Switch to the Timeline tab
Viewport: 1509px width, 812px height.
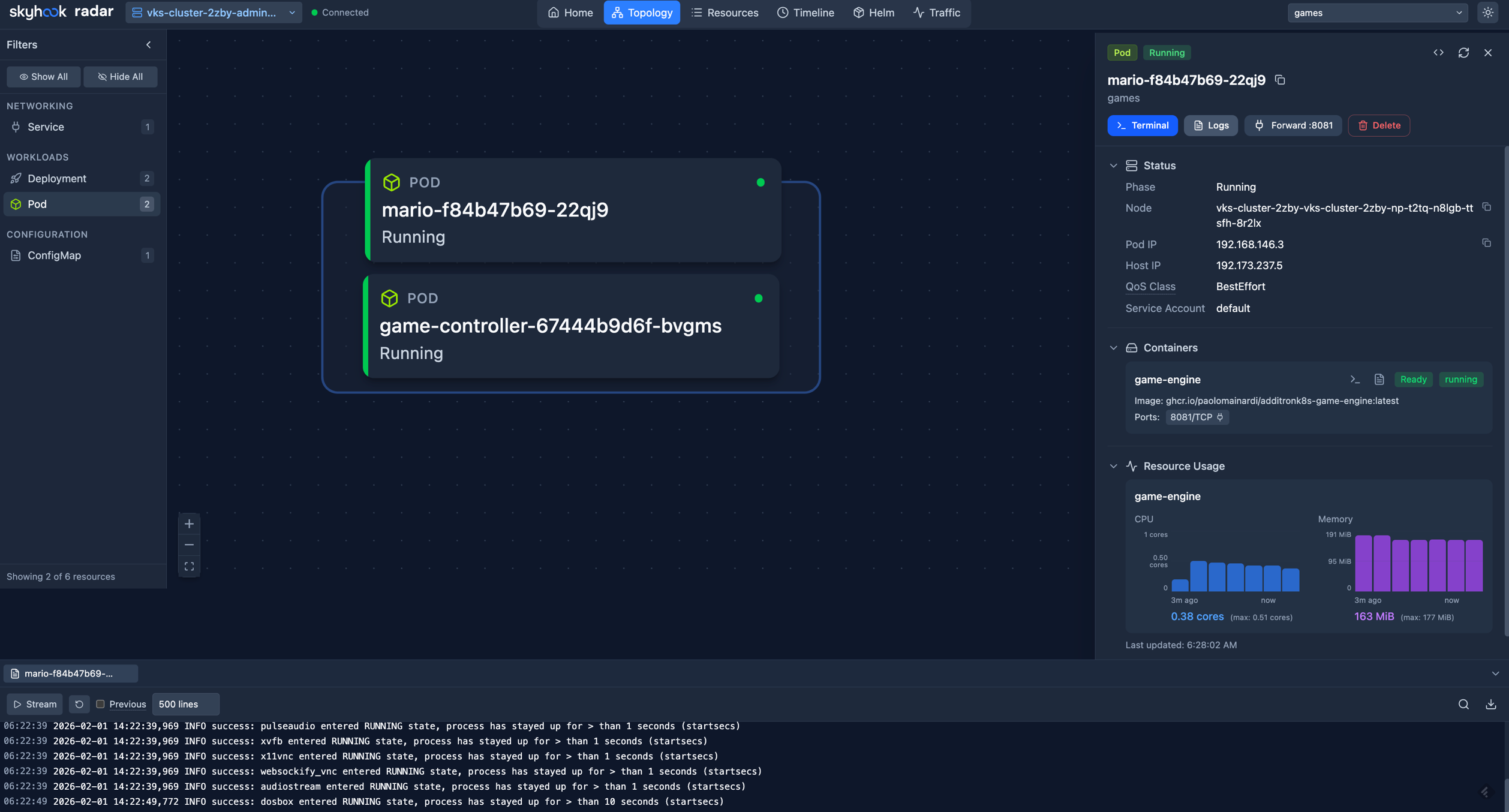coord(805,13)
